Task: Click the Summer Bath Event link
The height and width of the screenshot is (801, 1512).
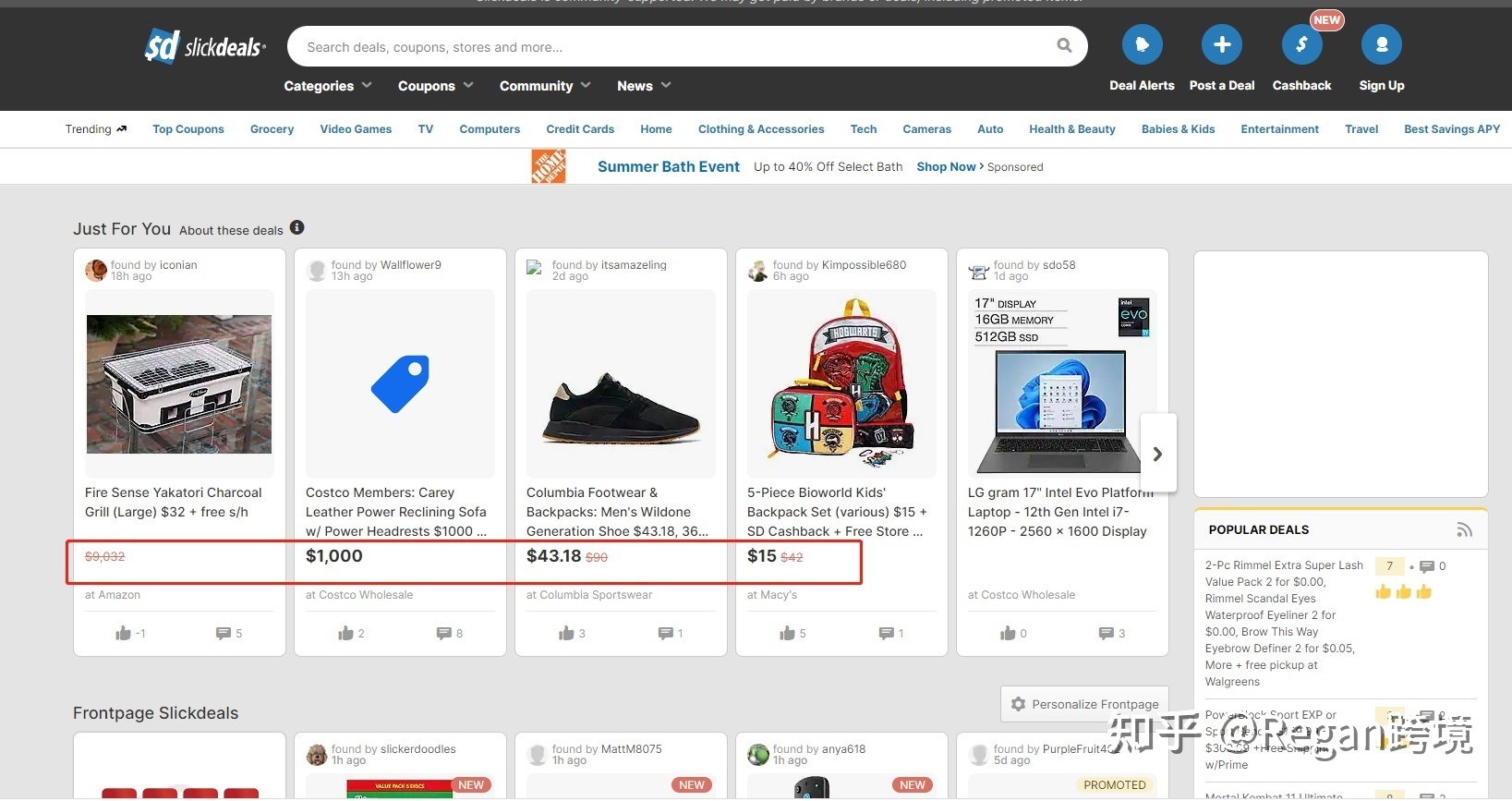Action: 669,166
